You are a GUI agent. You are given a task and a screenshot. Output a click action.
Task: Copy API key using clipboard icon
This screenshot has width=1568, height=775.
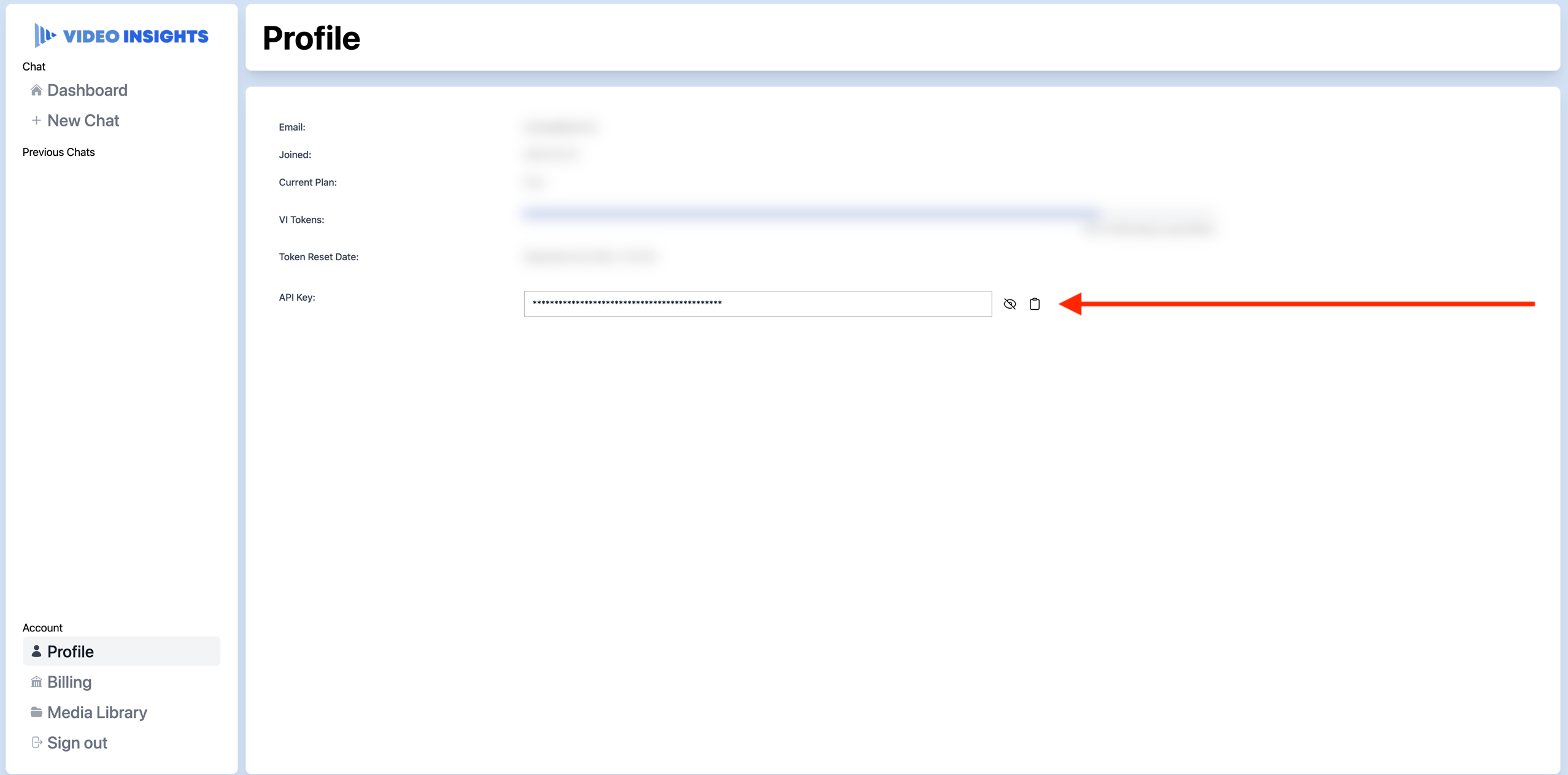point(1035,303)
